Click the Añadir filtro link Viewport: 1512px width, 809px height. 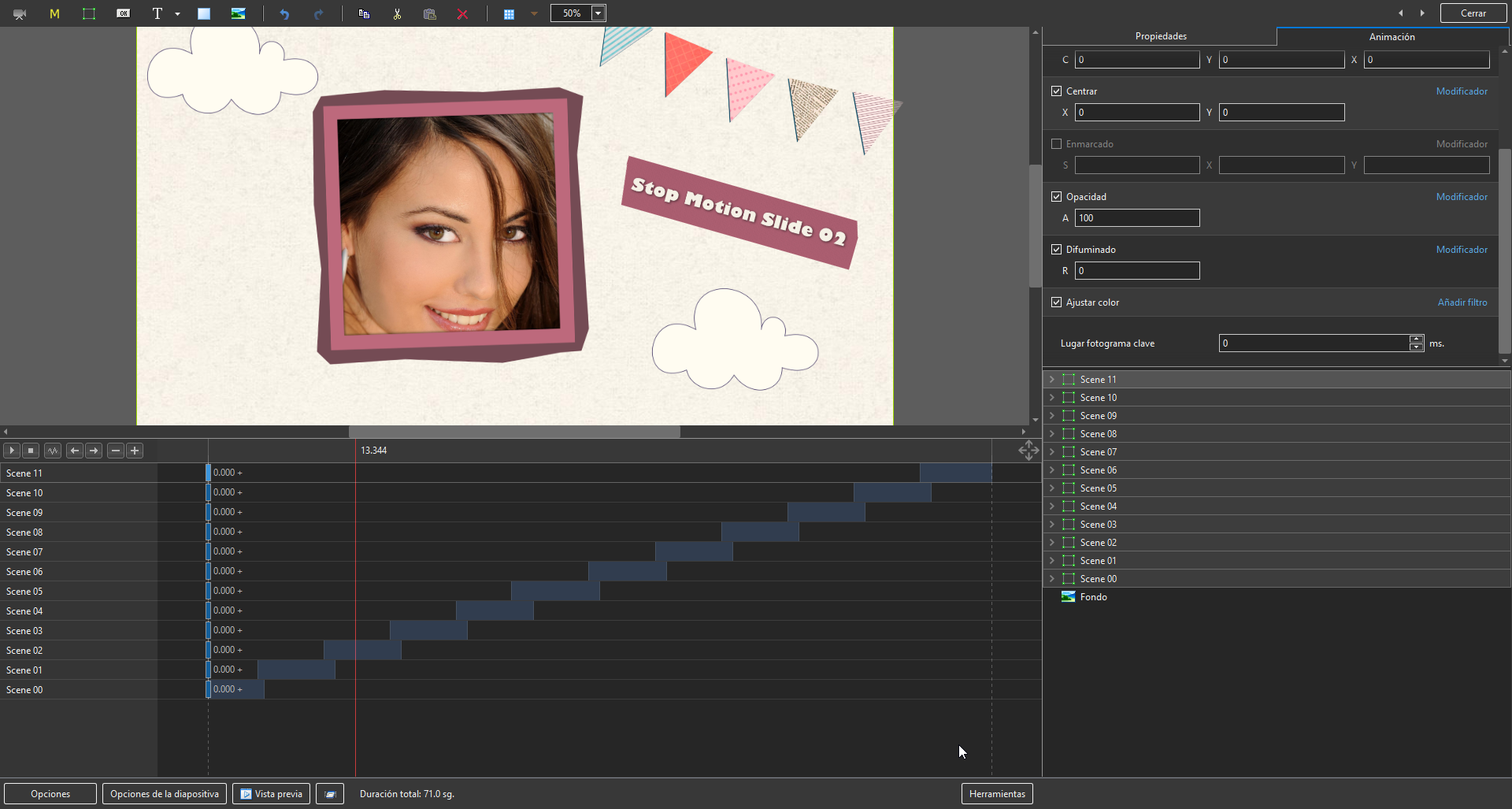pyautogui.click(x=1462, y=302)
